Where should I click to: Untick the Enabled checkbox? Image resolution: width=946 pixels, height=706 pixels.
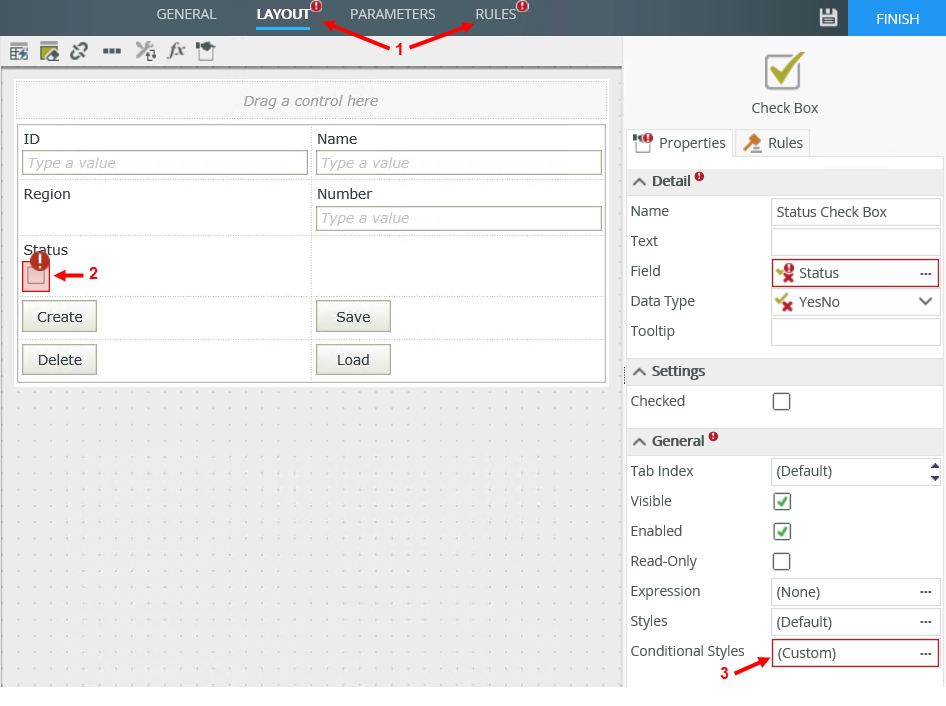(782, 532)
